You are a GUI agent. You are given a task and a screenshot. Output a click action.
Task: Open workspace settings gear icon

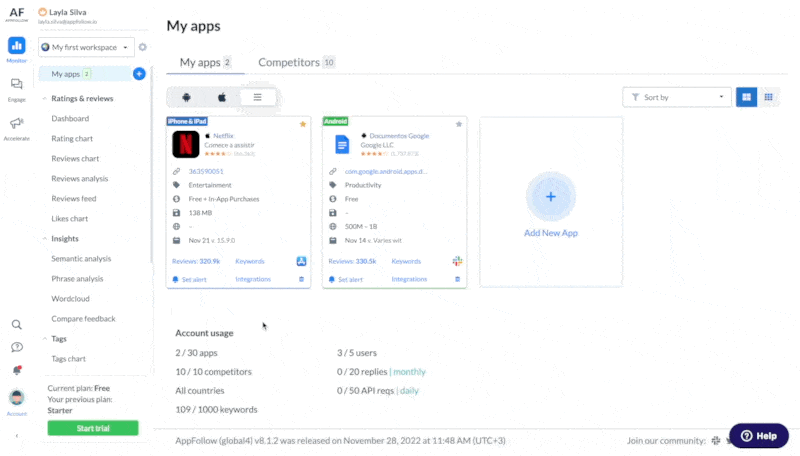(x=143, y=47)
